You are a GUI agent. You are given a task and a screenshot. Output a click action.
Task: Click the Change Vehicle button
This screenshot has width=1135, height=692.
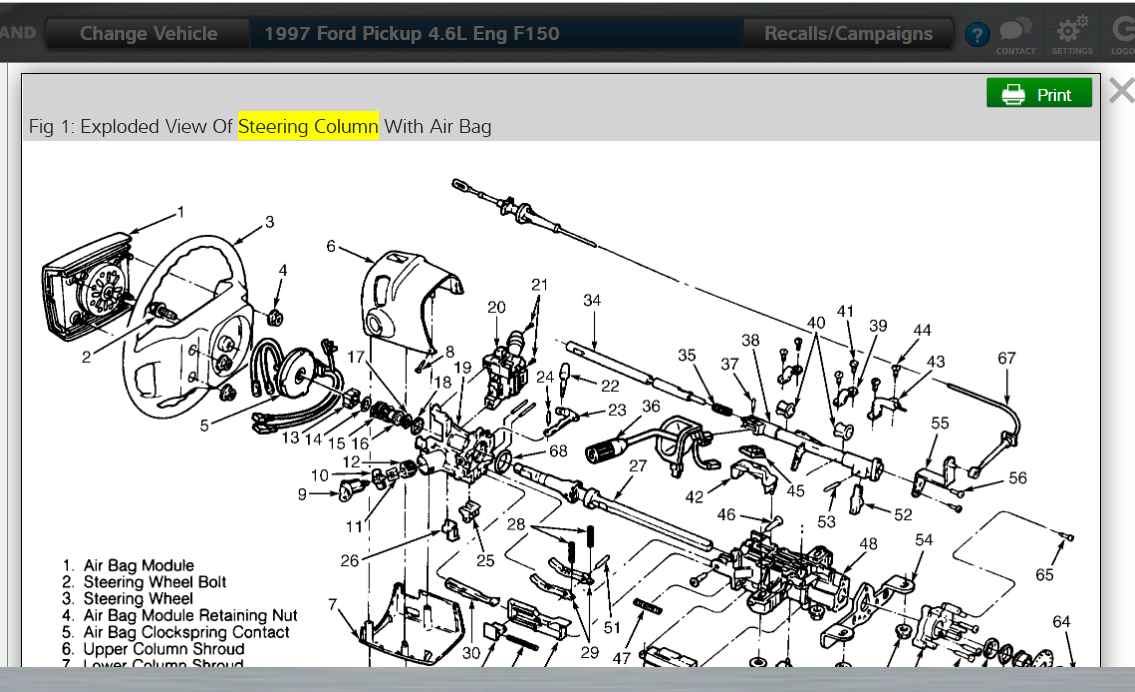click(x=148, y=33)
